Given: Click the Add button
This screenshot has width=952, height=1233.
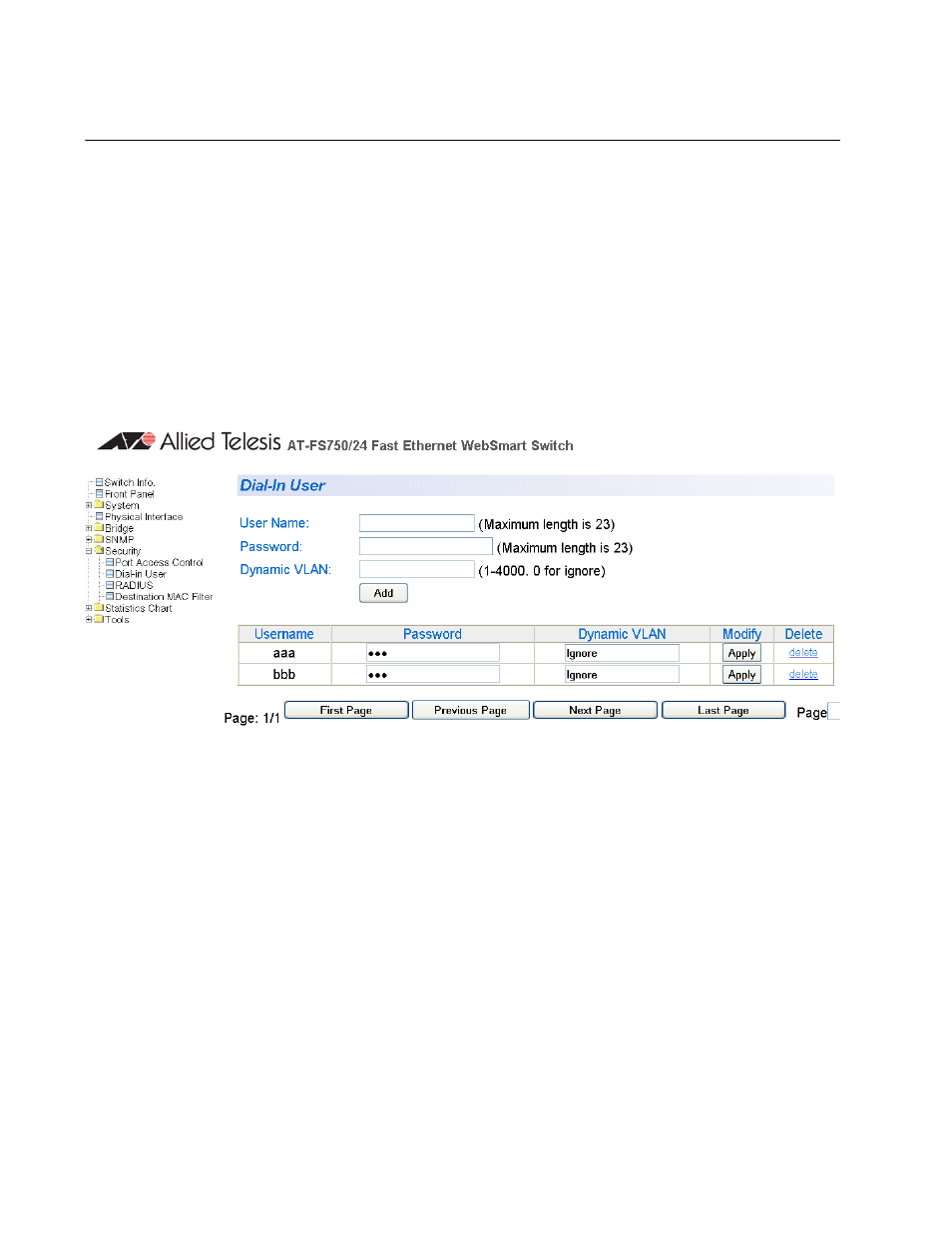Looking at the screenshot, I should point(383,593).
